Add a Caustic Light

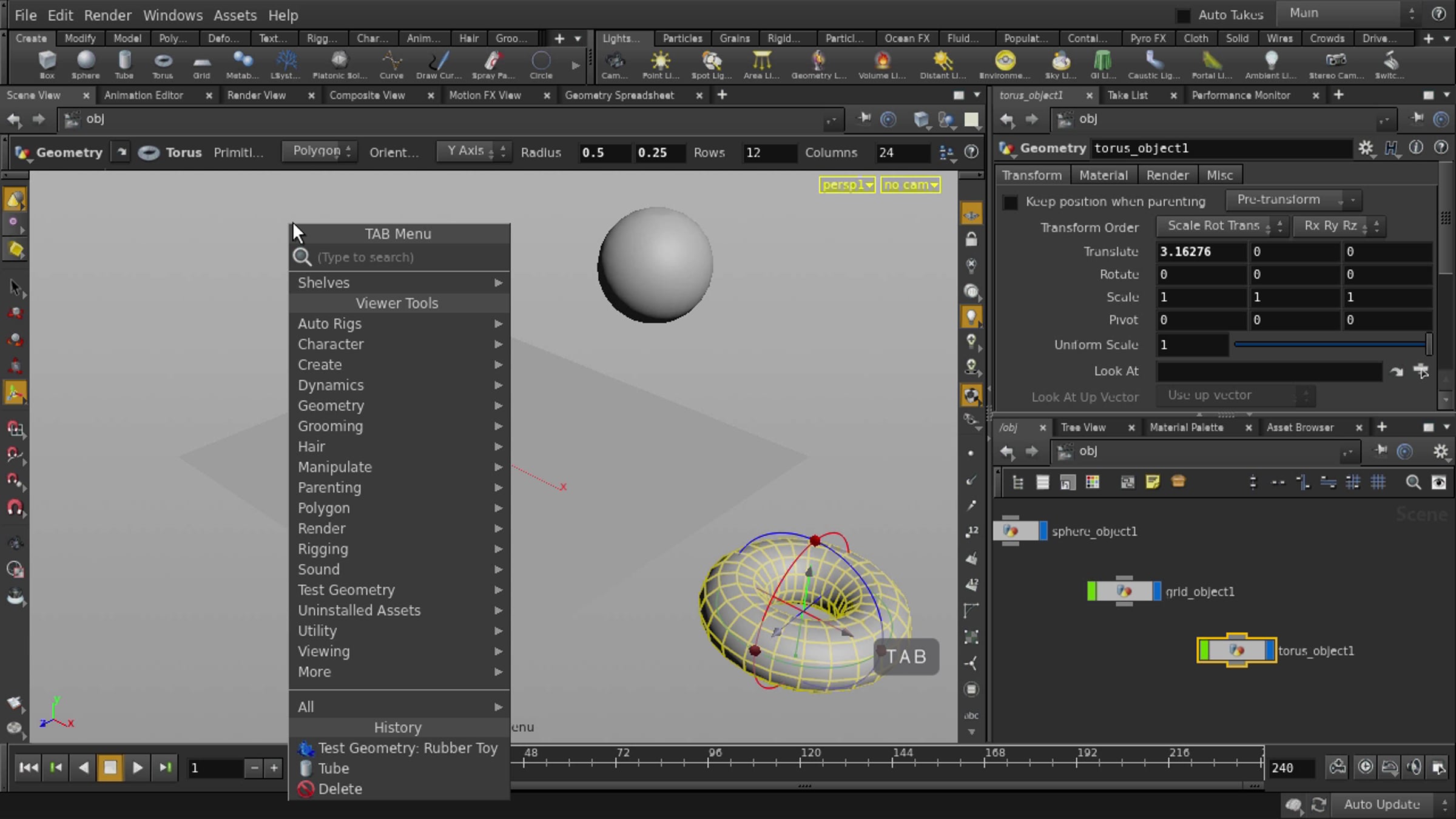[1154, 65]
